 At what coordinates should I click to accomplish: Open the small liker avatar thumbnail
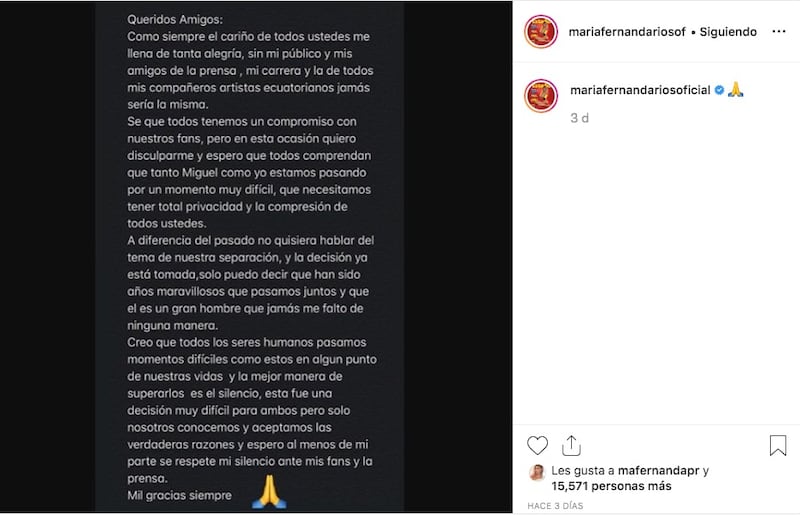click(x=537, y=473)
